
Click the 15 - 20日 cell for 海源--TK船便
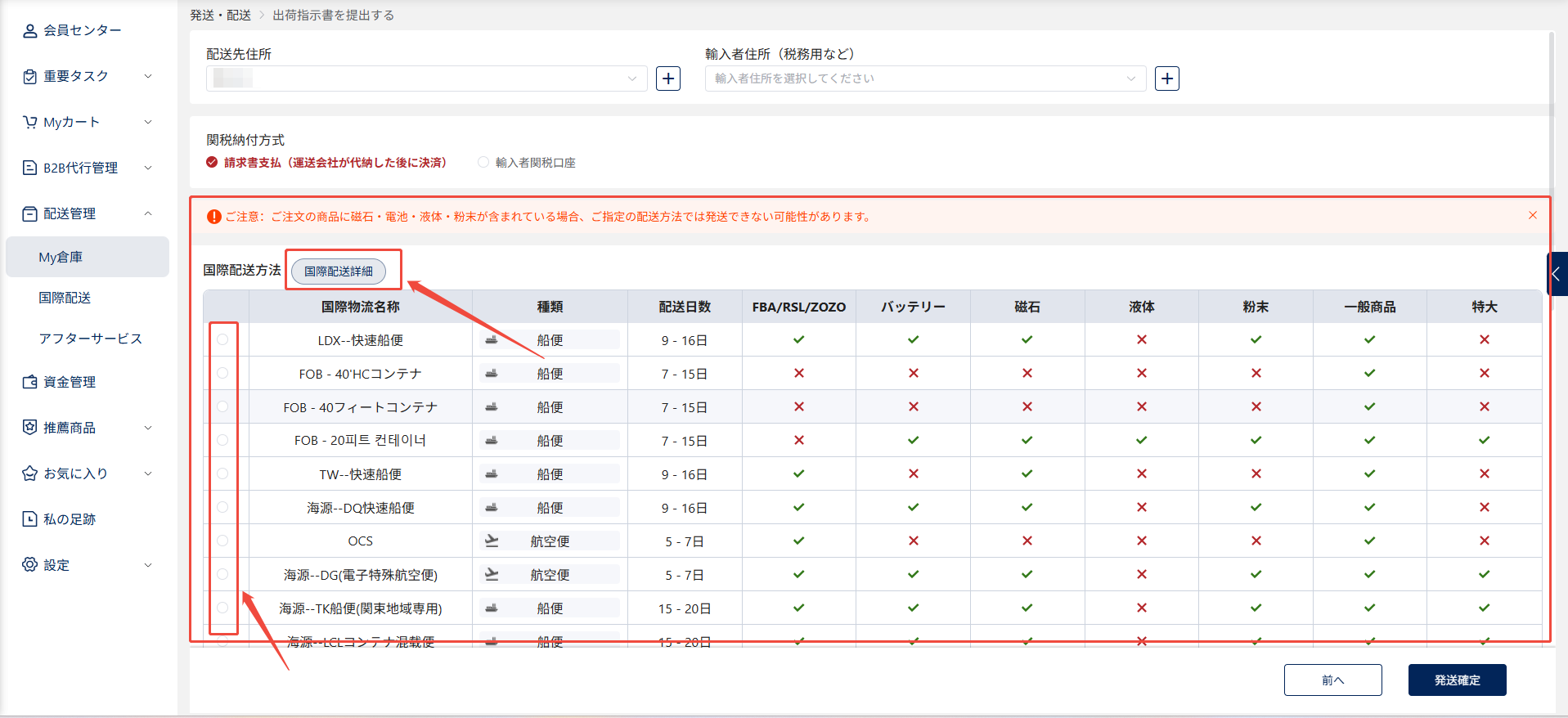[x=685, y=608]
